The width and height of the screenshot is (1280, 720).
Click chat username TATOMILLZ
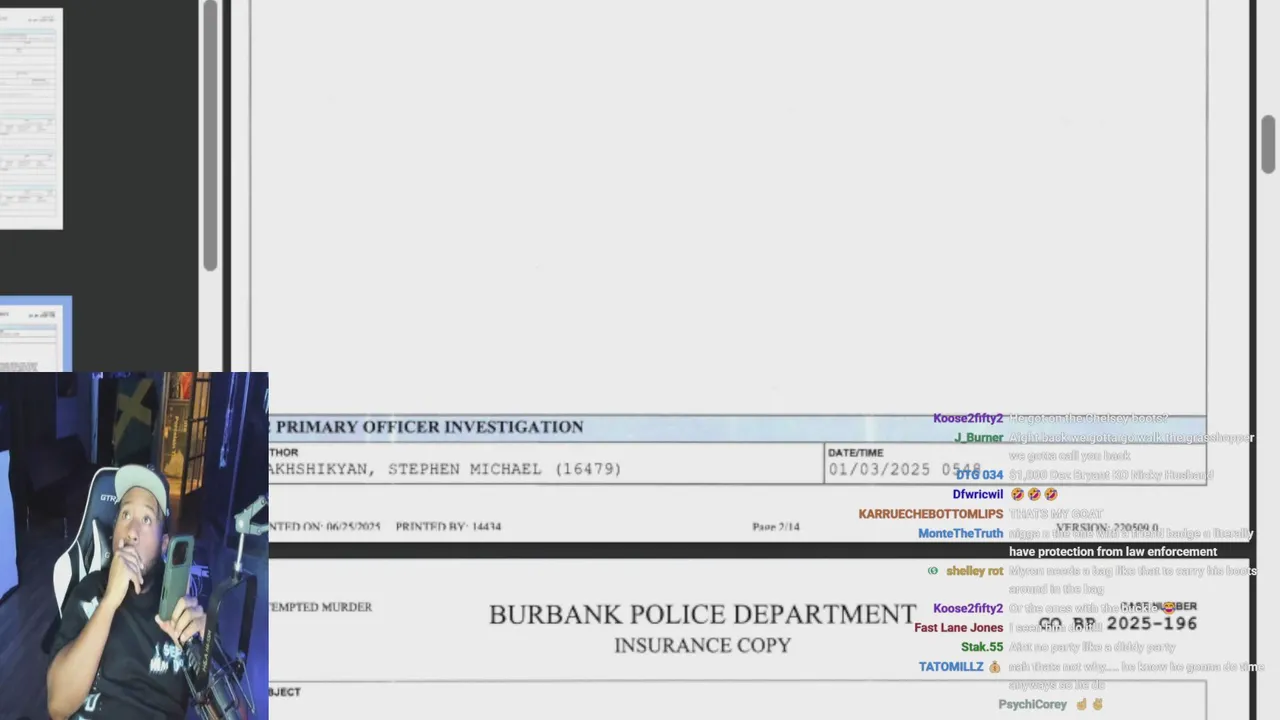pyautogui.click(x=951, y=666)
